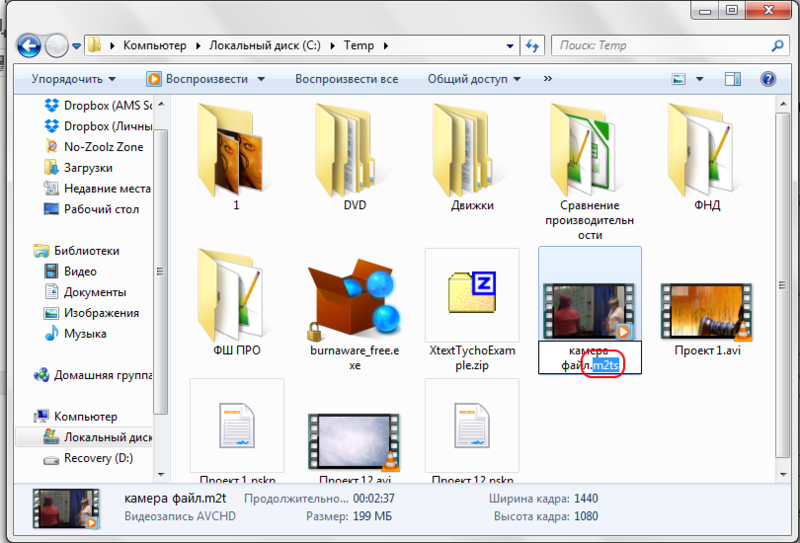800x543 pixels.
Task: Open the Изображения library
Action: [x=91, y=313]
